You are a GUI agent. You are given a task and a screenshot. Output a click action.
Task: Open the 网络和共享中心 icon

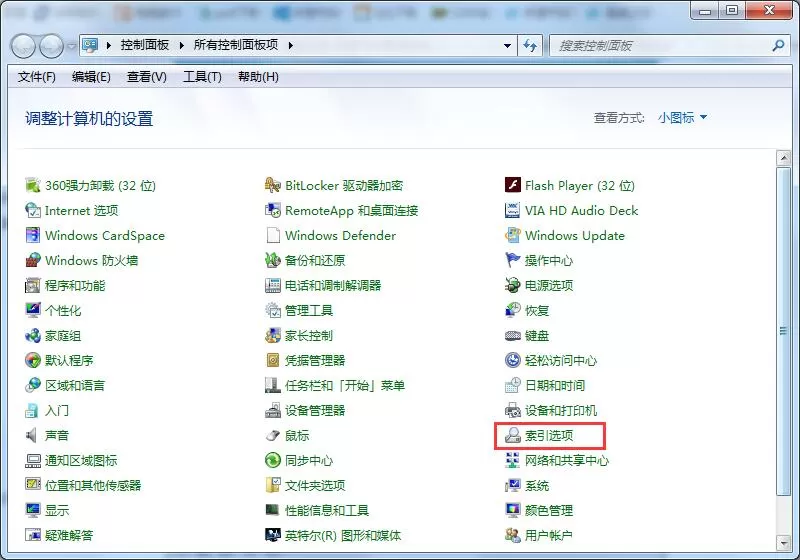[512, 460]
